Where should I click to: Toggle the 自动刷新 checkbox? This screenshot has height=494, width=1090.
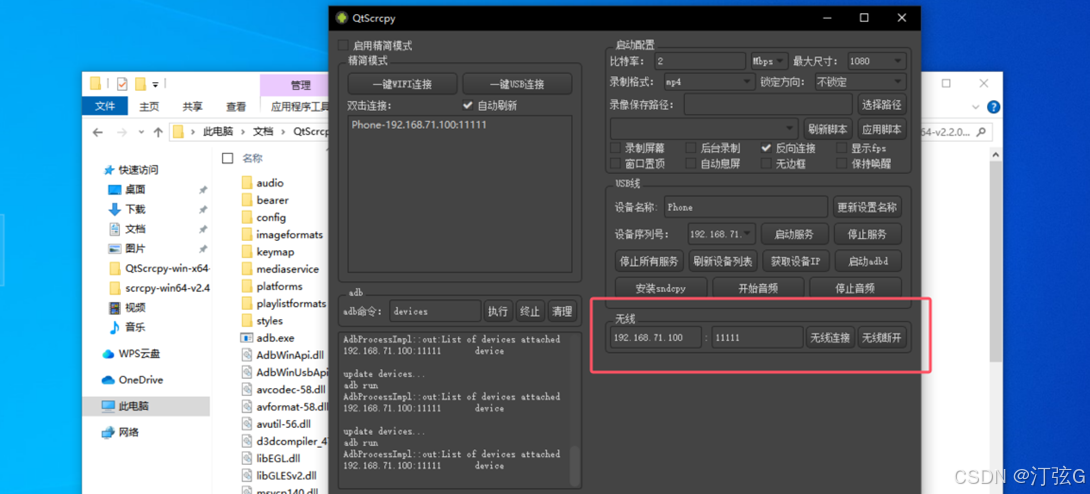tap(467, 106)
